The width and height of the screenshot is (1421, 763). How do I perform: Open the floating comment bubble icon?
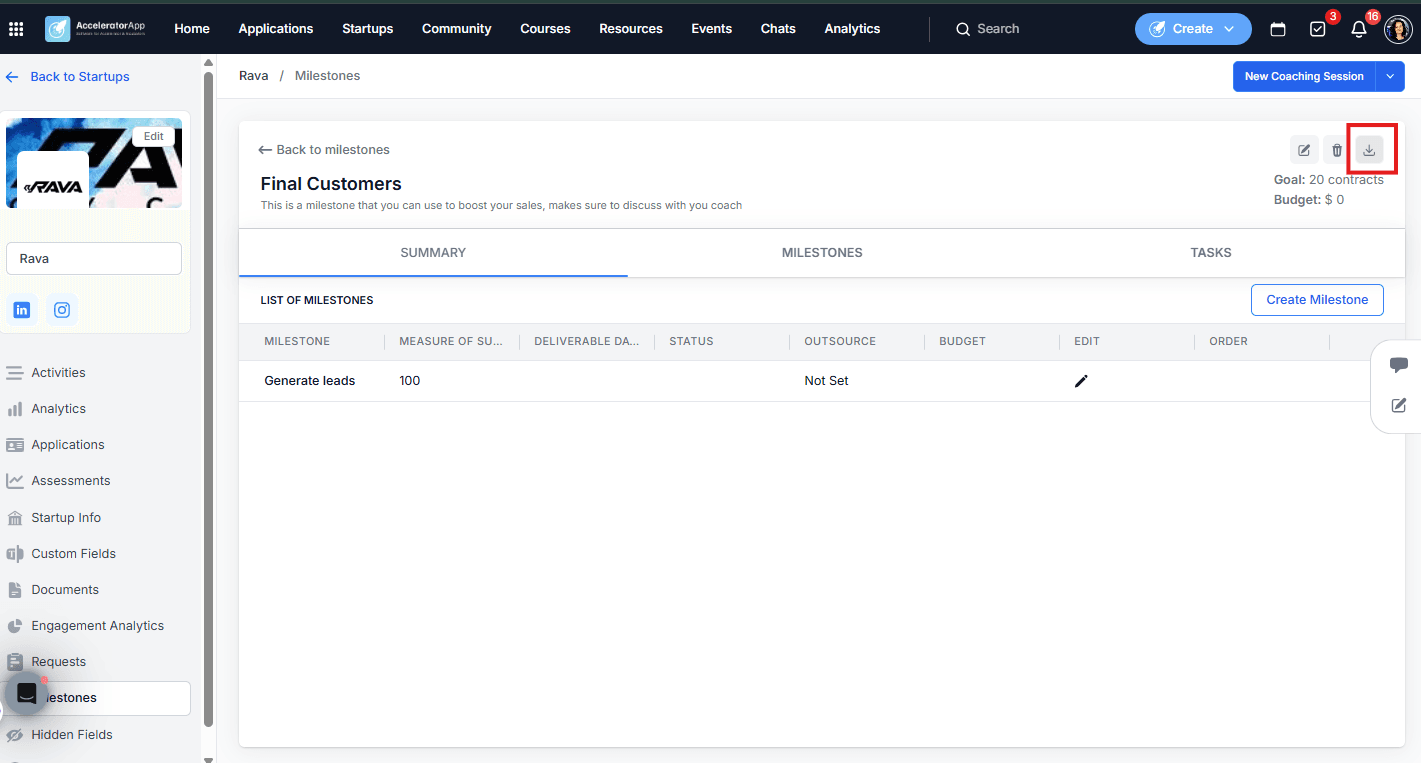point(1399,365)
